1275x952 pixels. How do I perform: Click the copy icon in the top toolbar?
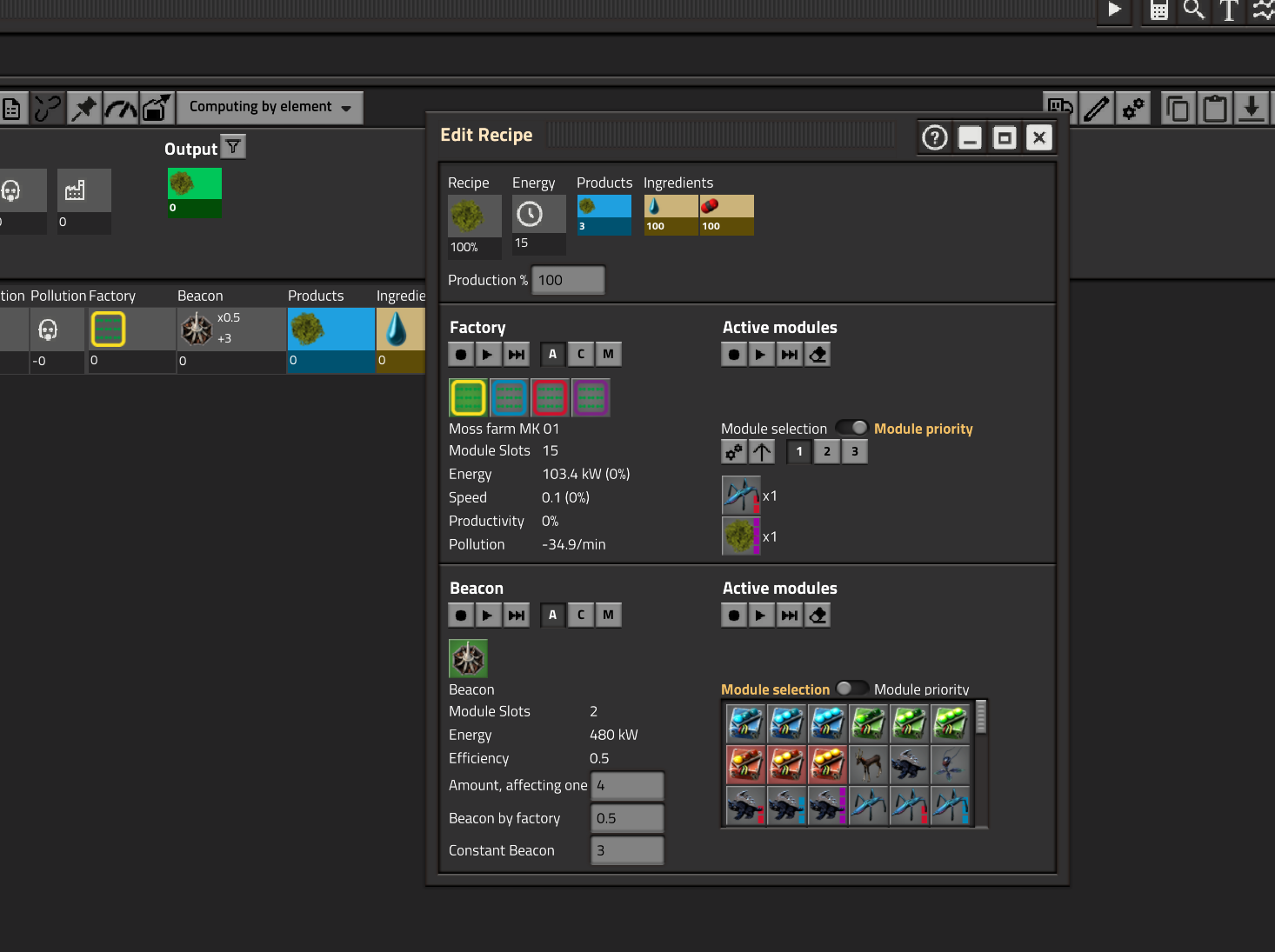1178,108
